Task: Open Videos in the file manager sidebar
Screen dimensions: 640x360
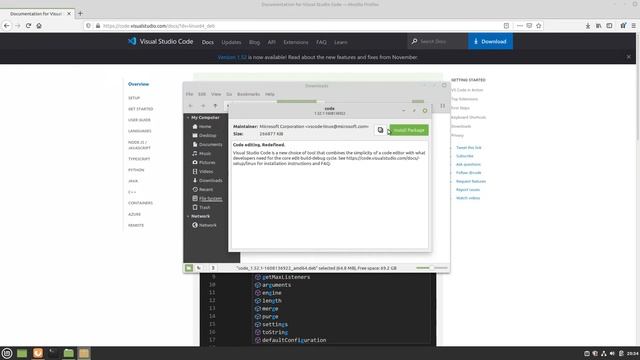Action: click(x=206, y=171)
